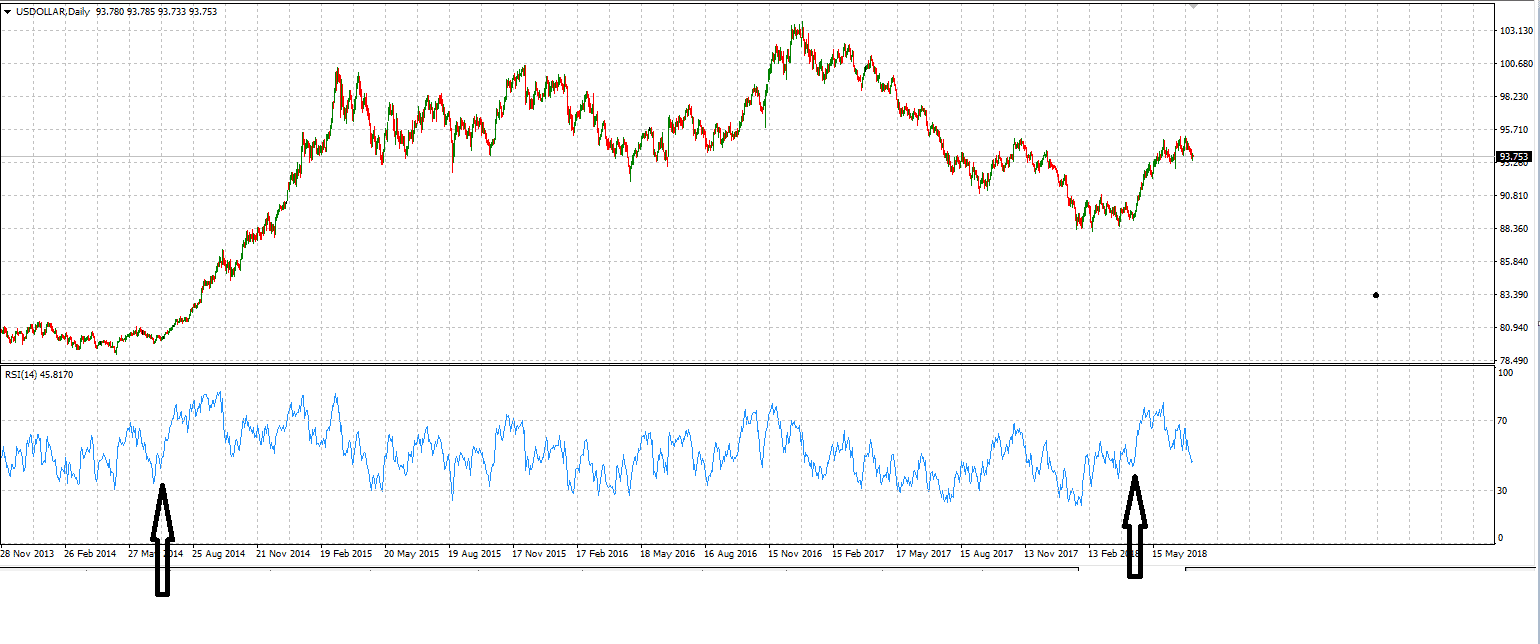The image size is (1540, 644).
Task: Click the RSI 30 level label
Action: [x=1502, y=491]
